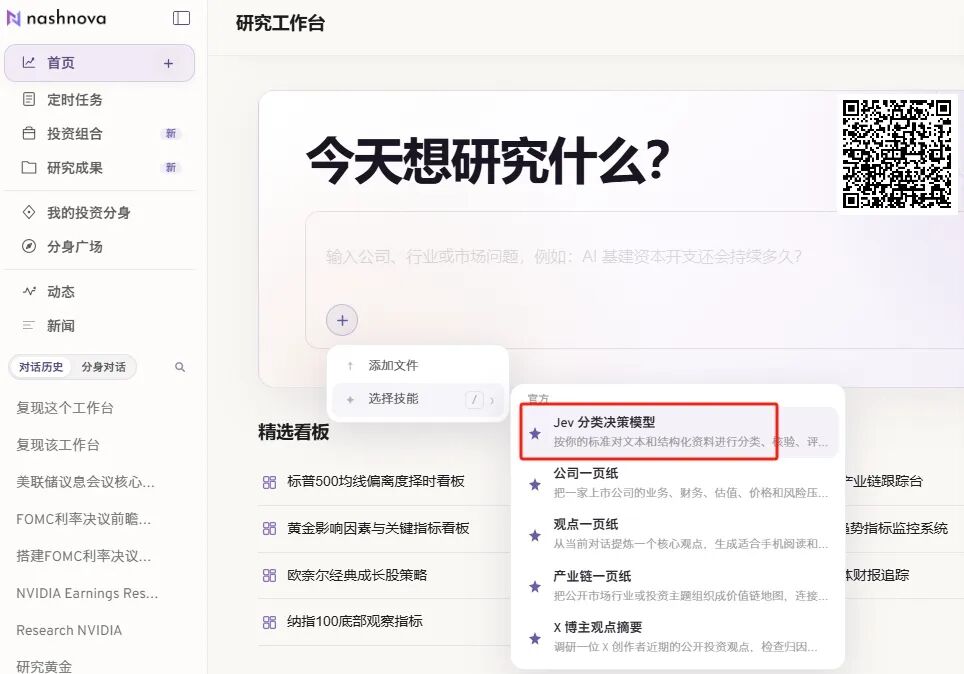Image resolution: width=964 pixels, height=674 pixels.
Task: Open 黄金影响因素与关键指标看板 dashboard
Action: click(x=378, y=528)
